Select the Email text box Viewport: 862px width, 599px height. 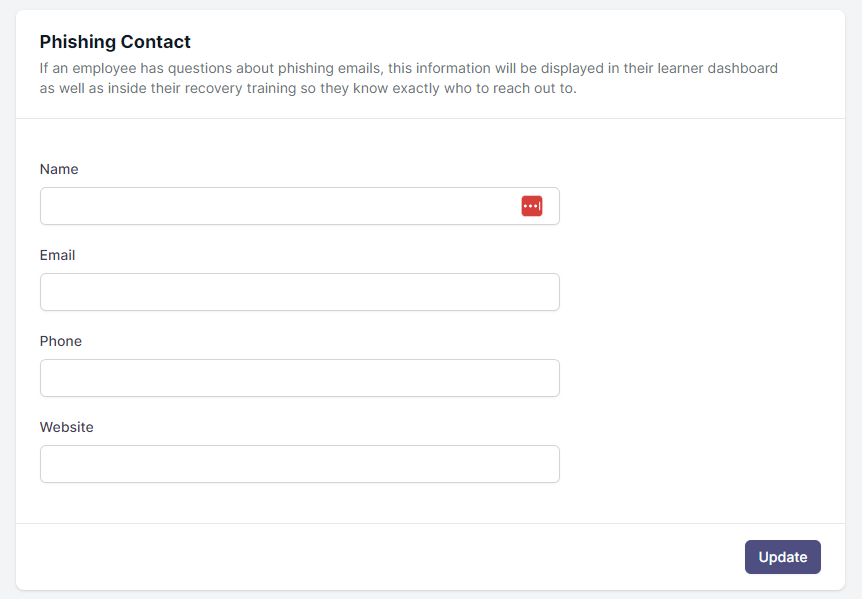point(300,292)
